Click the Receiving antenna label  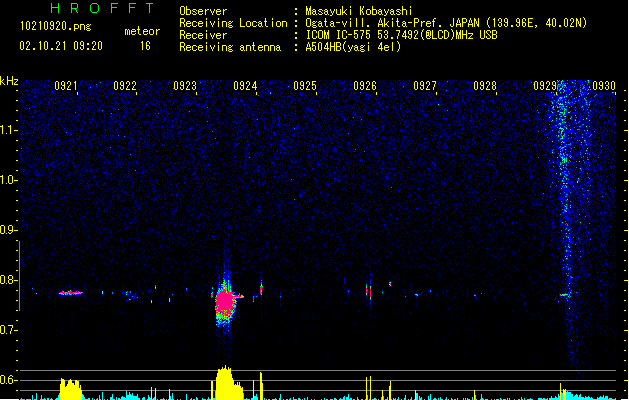(230, 47)
